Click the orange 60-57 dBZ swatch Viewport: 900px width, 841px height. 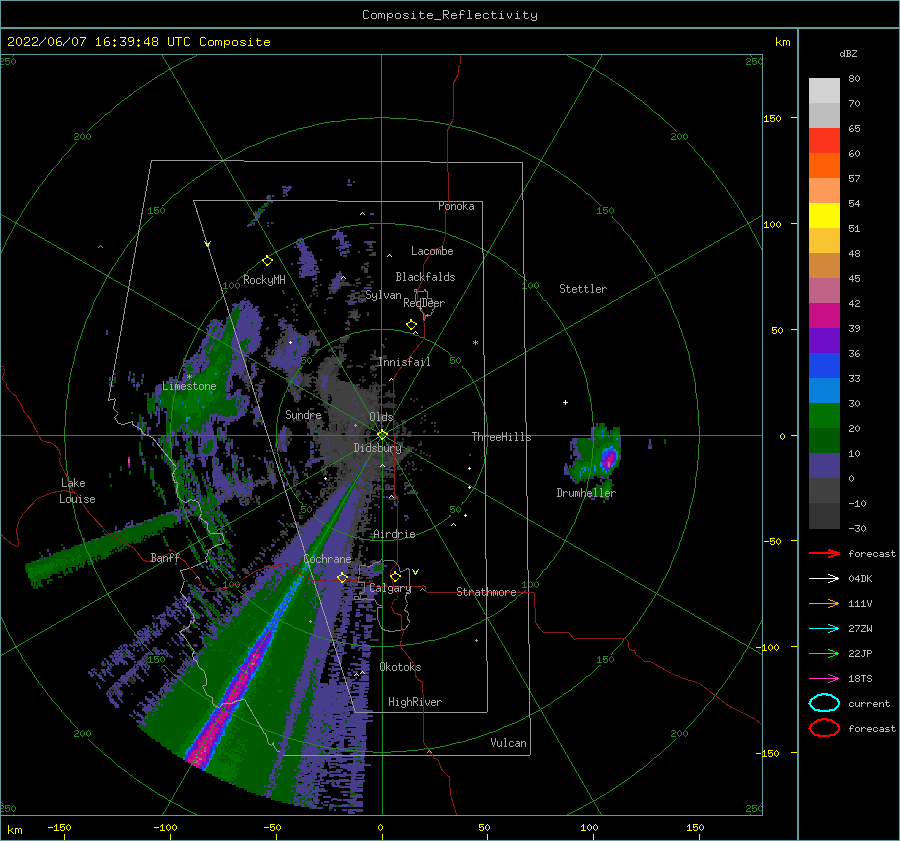click(824, 166)
